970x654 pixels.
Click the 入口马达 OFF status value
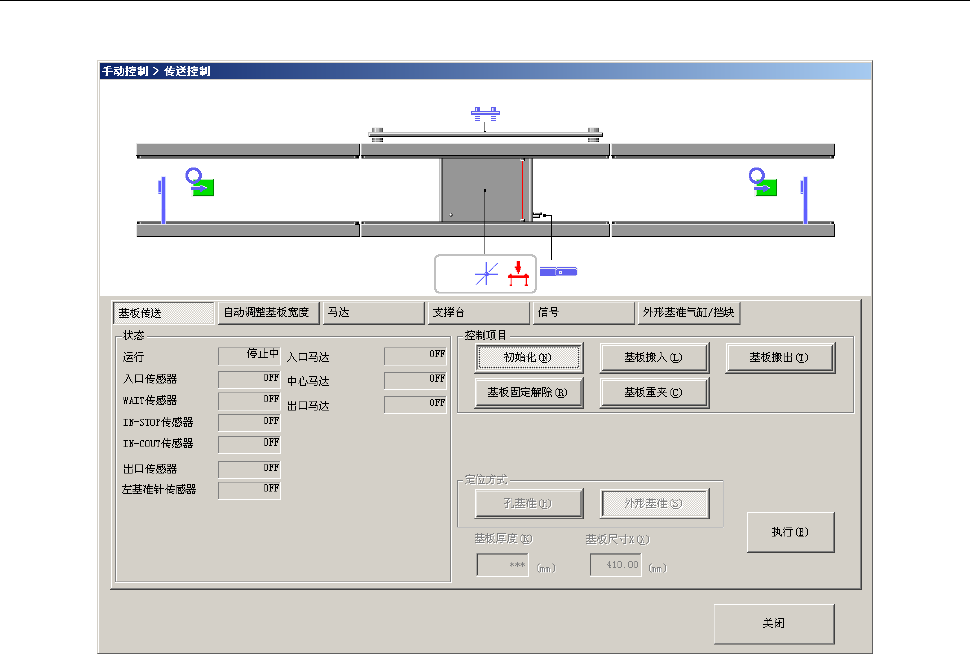tap(415, 356)
